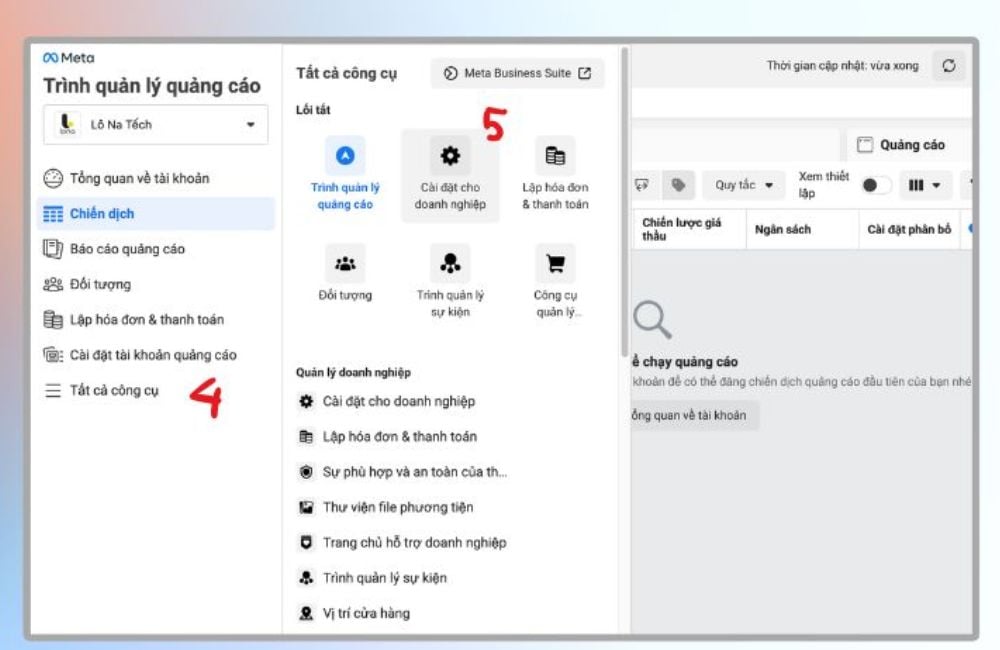Click the Quản lý doanh nghiệp section heading
Image resolution: width=1000 pixels, height=650 pixels.
click(353, 373)
